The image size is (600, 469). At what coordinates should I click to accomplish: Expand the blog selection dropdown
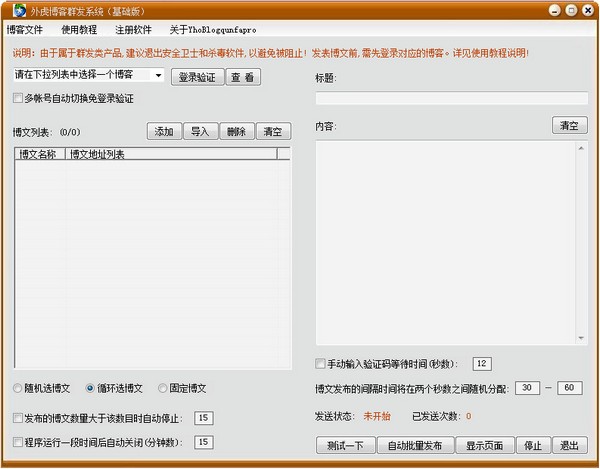[x=158, y=75]
